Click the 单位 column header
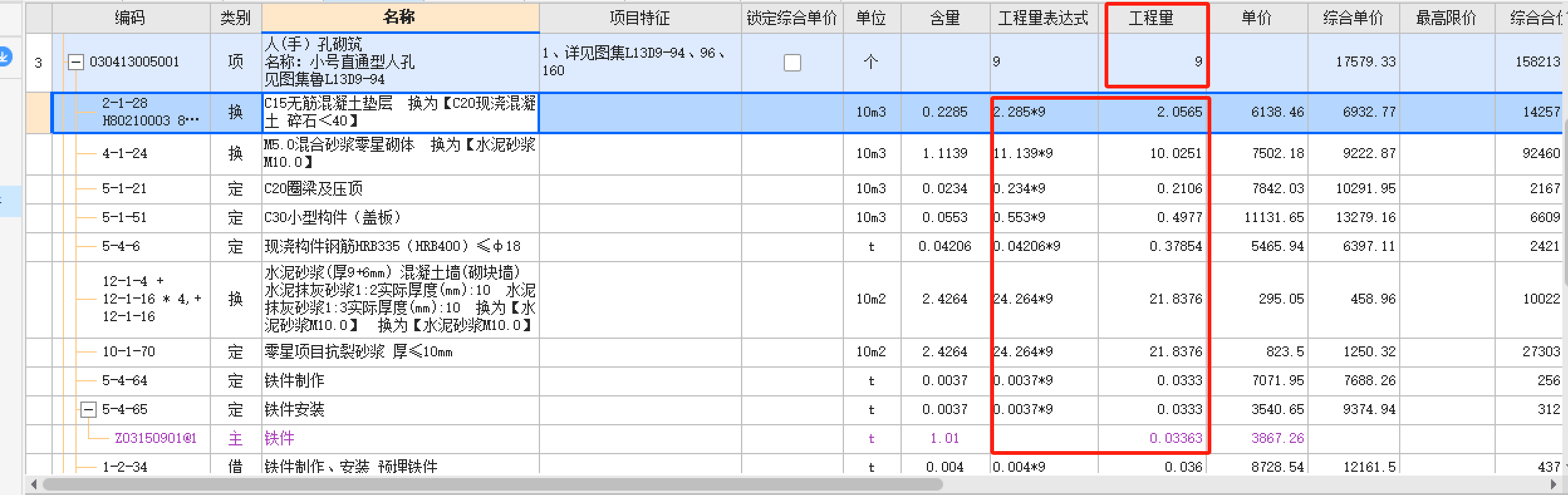The height and width of the screenshot is (495, 1568). pos(872,18)
